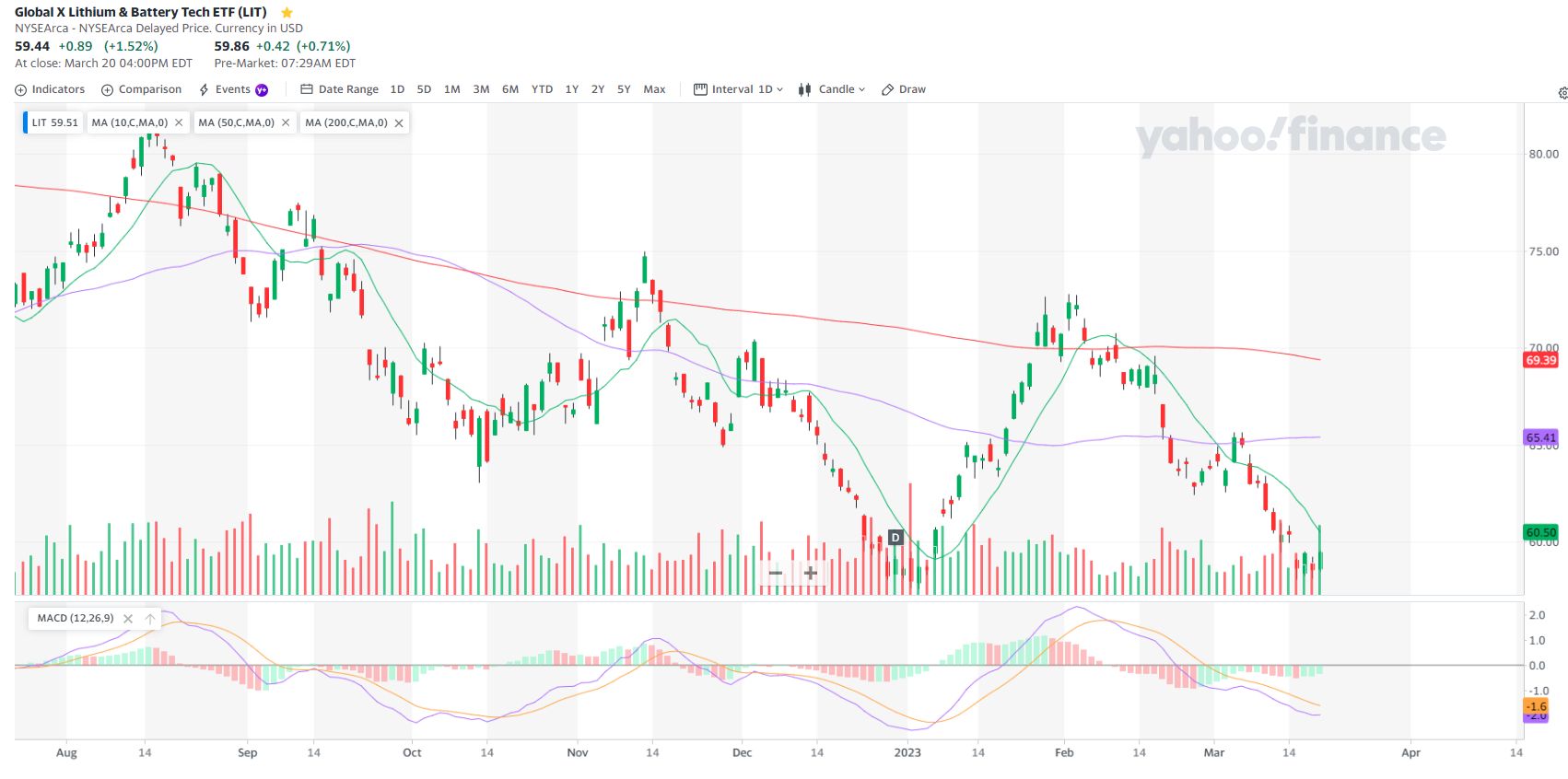
Task: Click the MACD (12,26,9) label
Action: tap(76, 618)
